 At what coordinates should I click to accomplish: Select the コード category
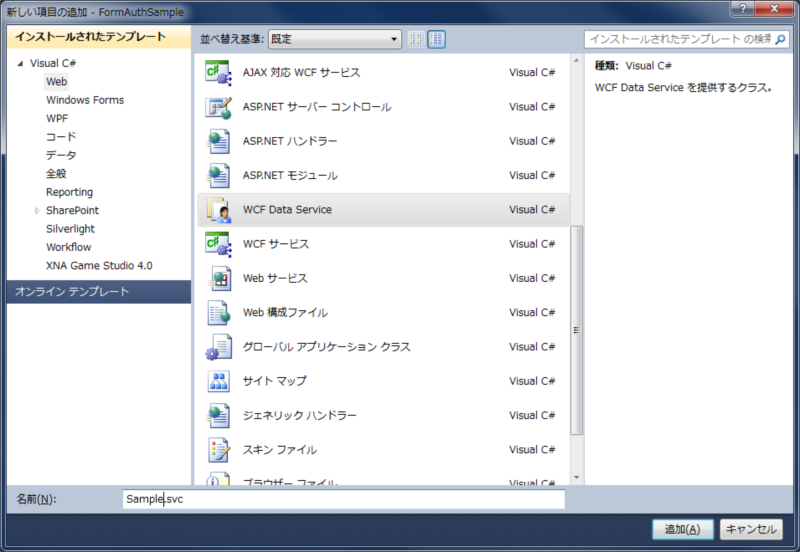(61, 137)
